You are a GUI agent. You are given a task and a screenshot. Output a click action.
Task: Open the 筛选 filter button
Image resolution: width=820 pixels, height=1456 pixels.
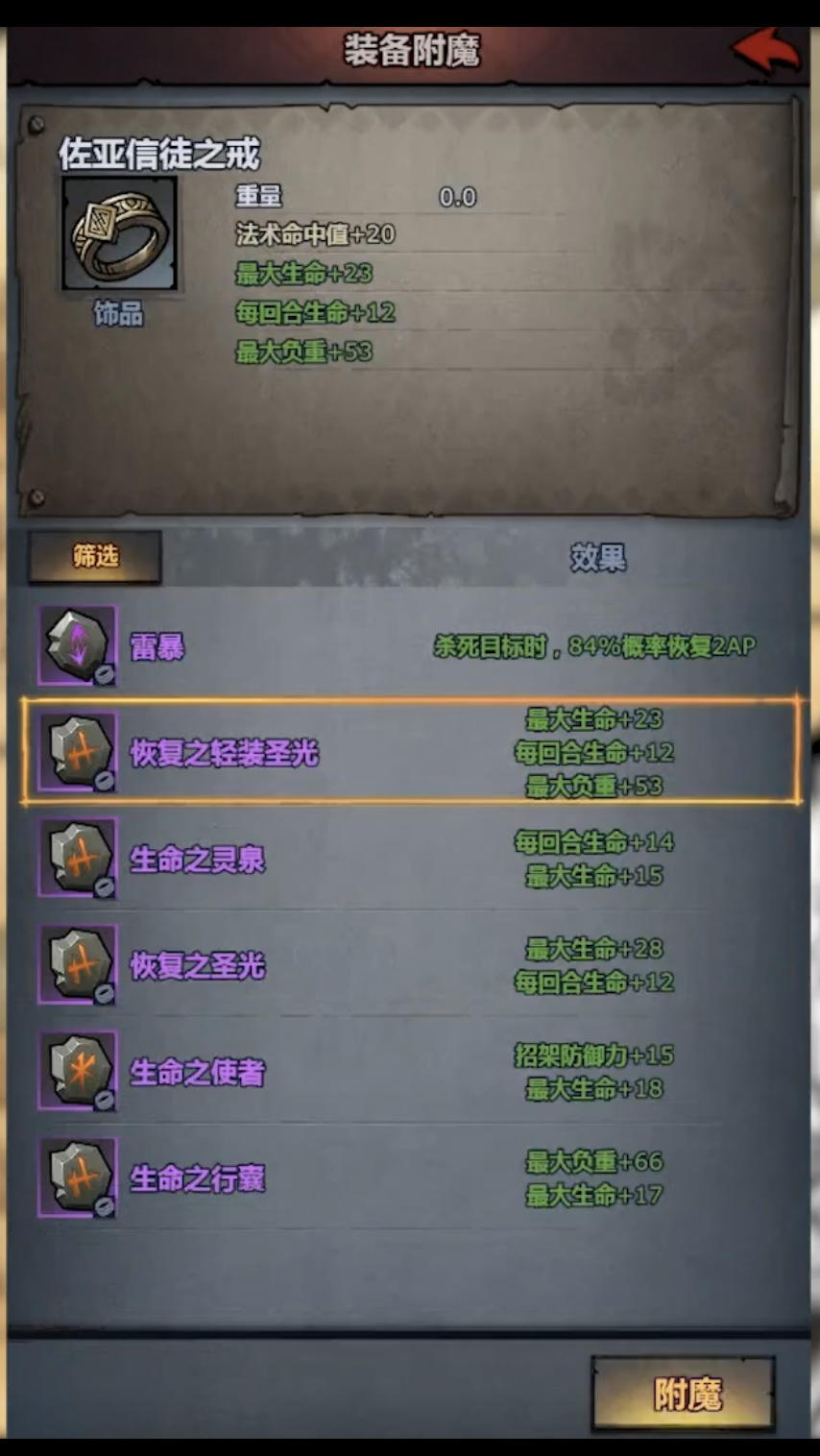(x=95, y=557)
